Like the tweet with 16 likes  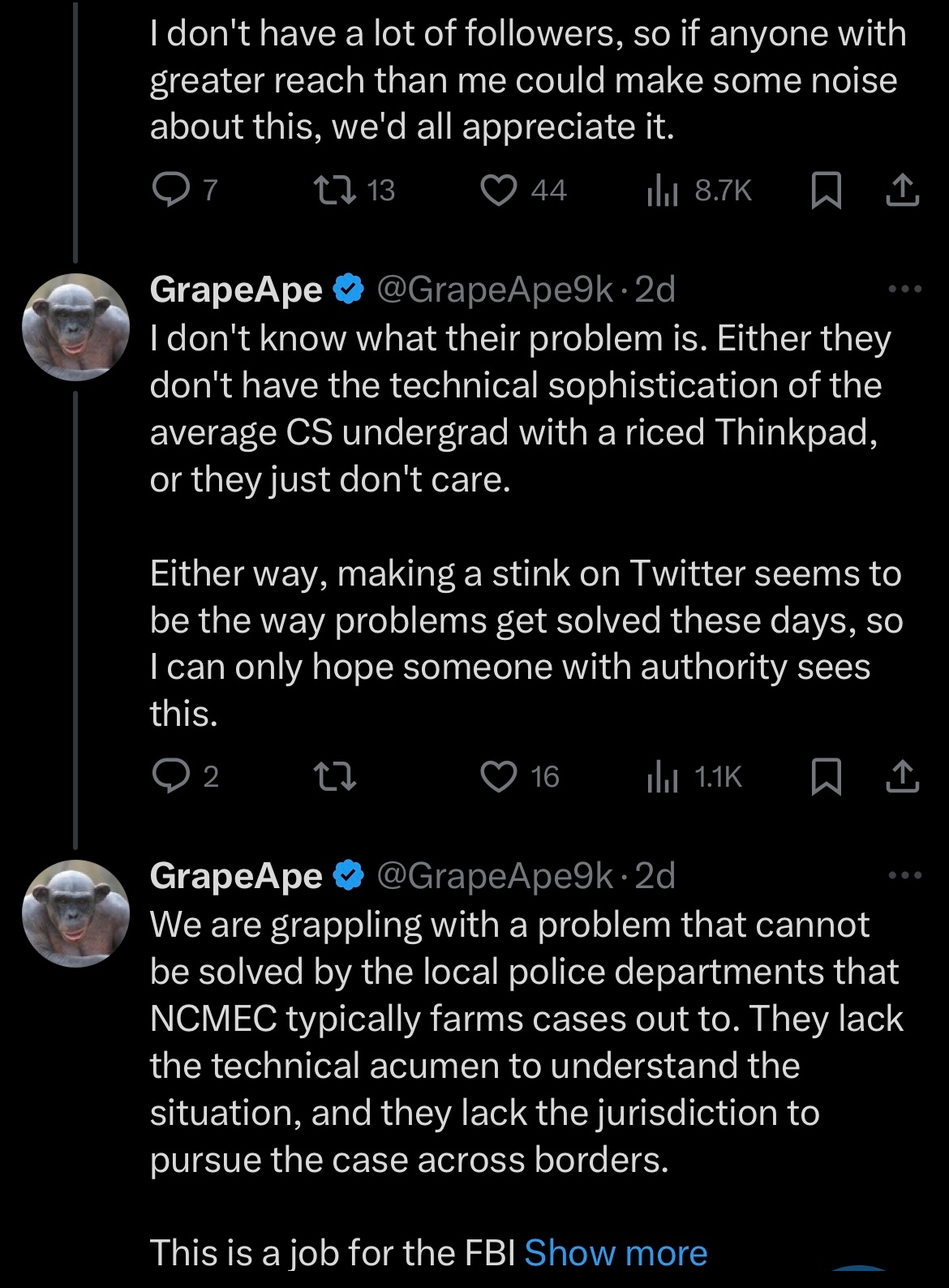pyautogui.click(x=499, y=777)
